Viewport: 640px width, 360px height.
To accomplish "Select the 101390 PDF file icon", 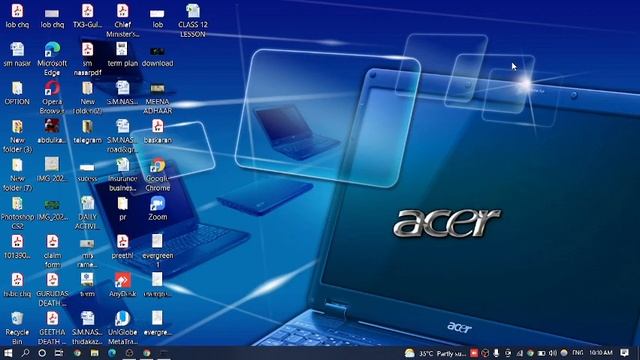I will (x=17, y=246).
